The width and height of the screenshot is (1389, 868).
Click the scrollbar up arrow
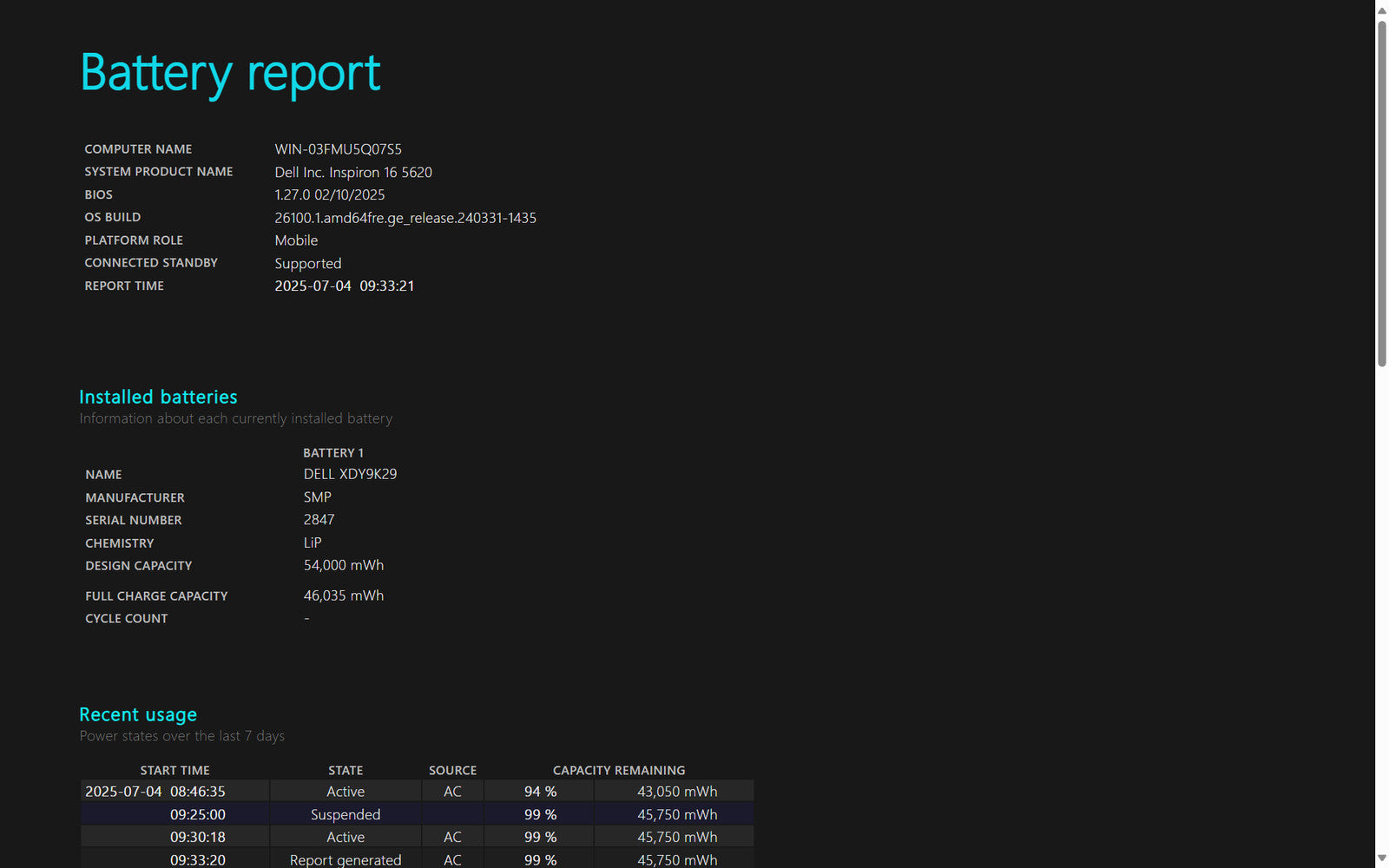click(x=1381, y=10)
